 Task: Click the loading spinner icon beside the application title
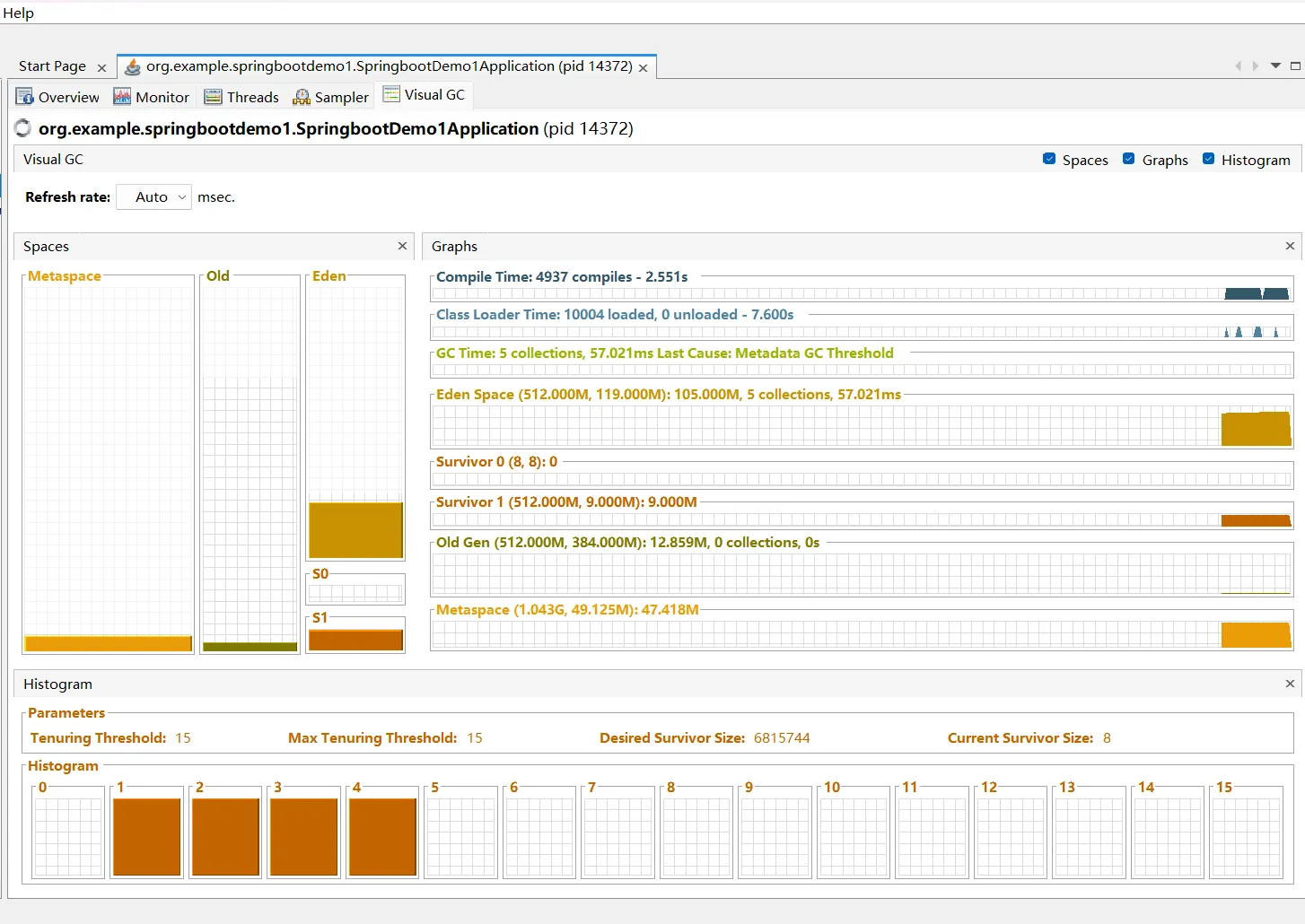click(x=23, y=128)
